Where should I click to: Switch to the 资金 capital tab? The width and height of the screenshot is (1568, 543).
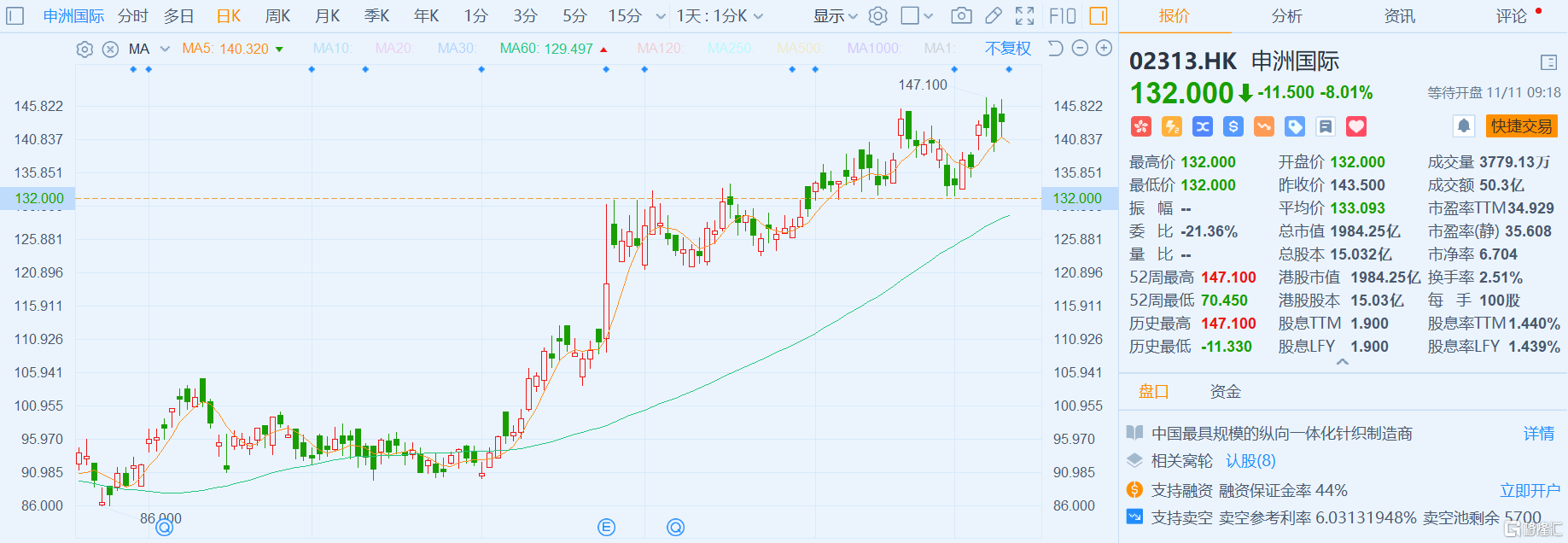click(1226, 392)
